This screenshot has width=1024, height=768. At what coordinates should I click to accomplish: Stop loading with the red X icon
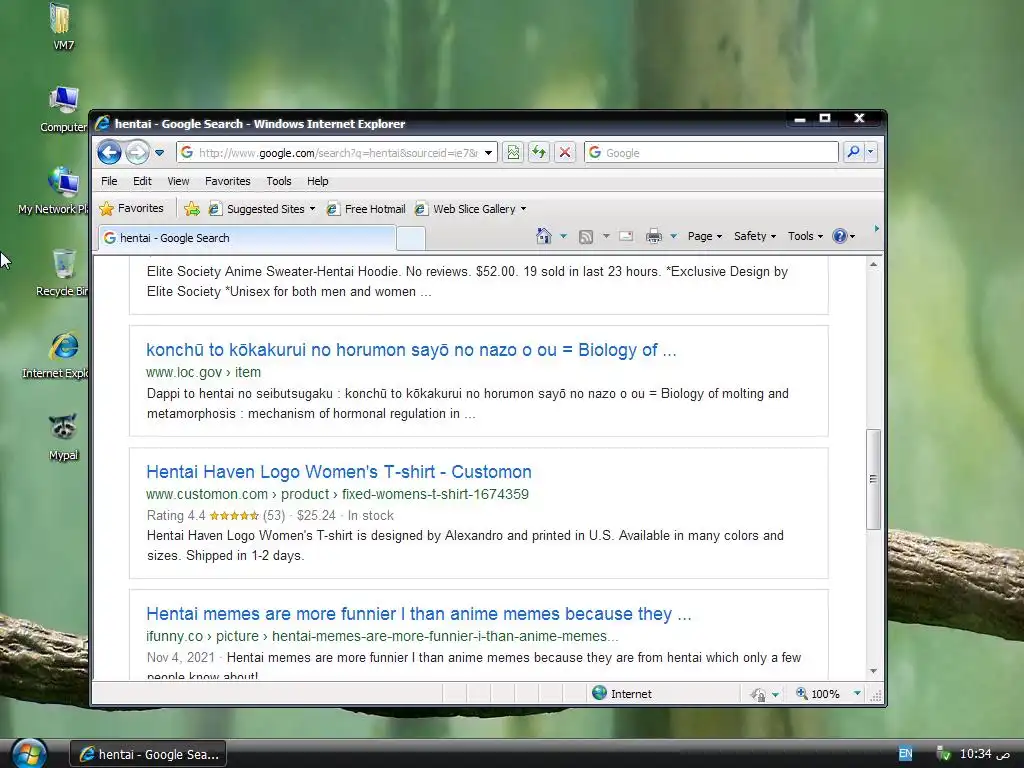coord(565,153)
